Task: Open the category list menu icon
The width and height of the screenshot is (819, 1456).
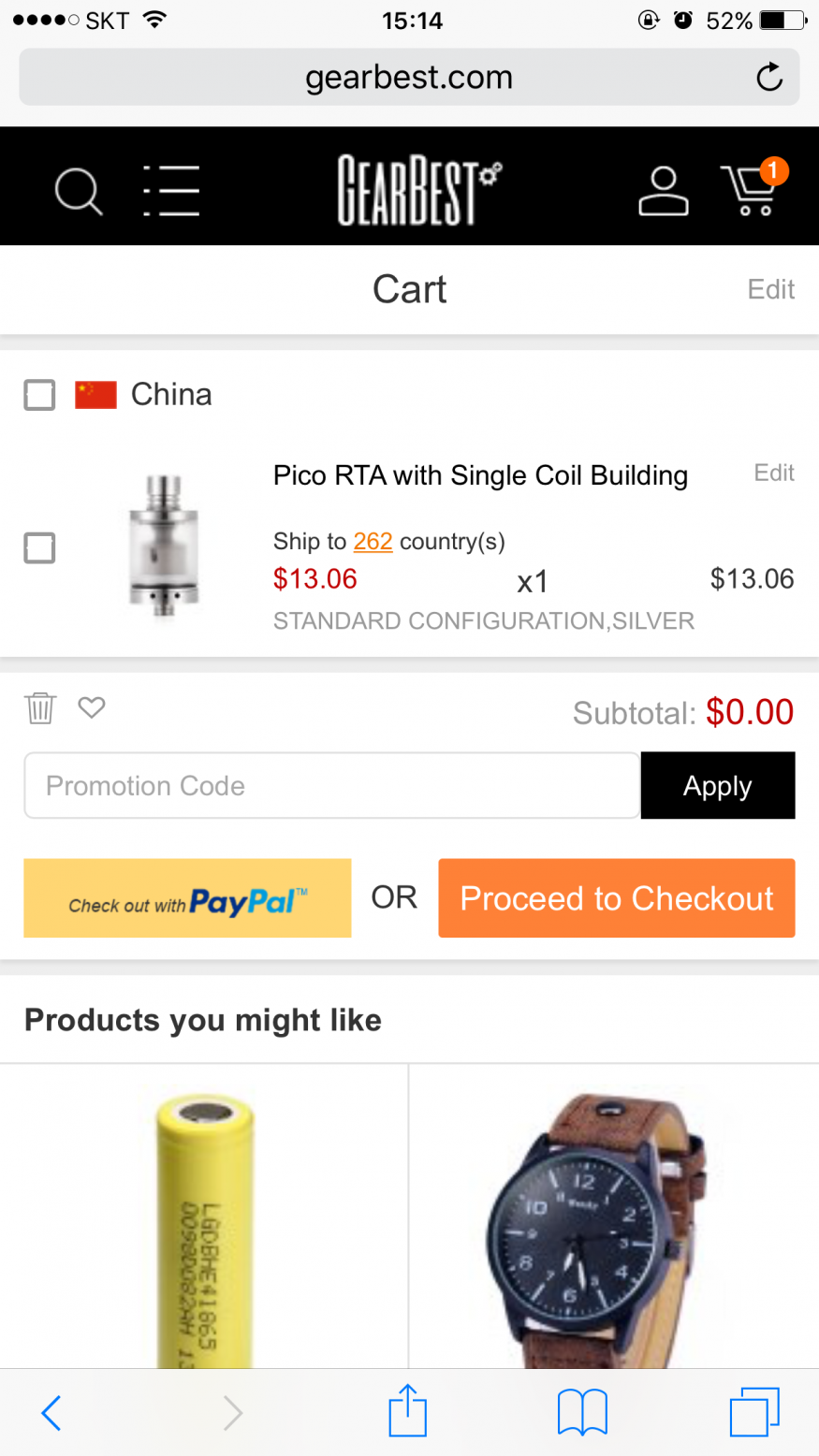Action: (171, 192)
